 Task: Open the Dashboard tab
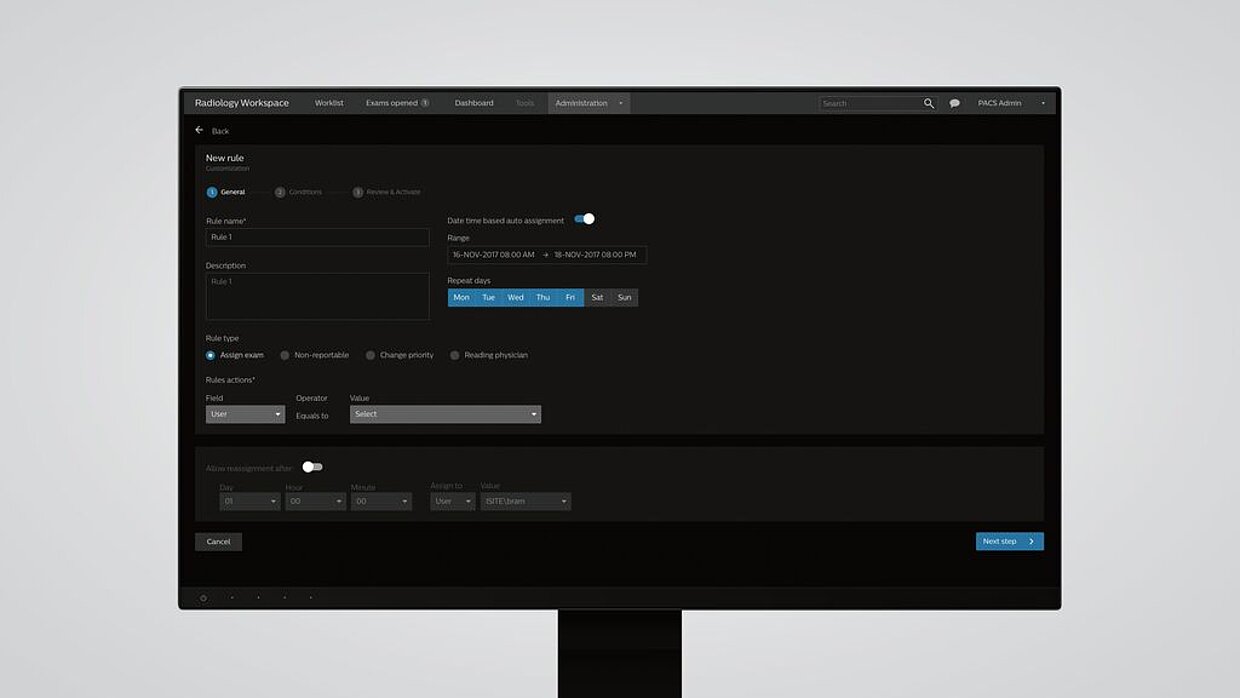click(x=474, y=103)
